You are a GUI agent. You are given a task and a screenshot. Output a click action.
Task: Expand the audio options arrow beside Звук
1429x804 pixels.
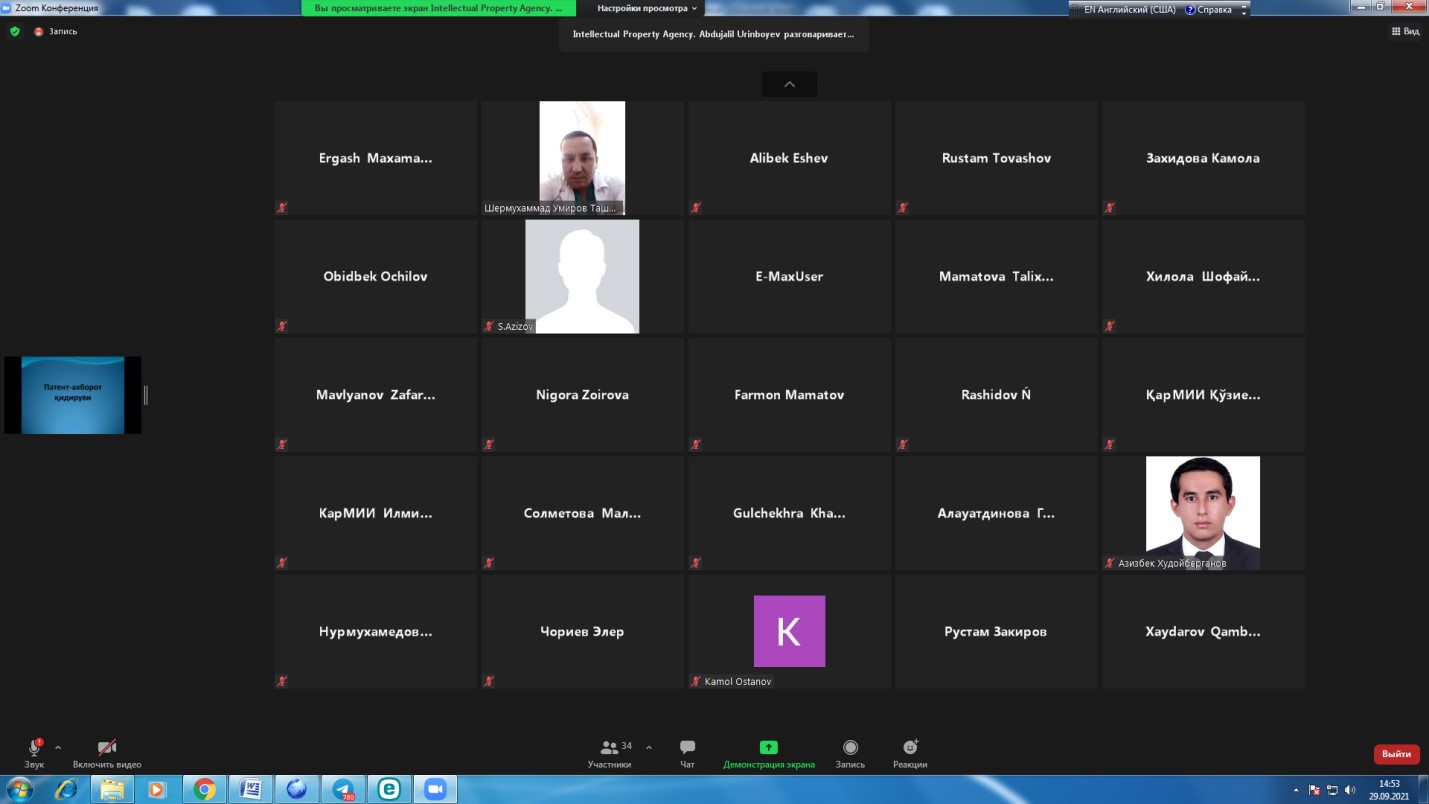coord(58,747)
